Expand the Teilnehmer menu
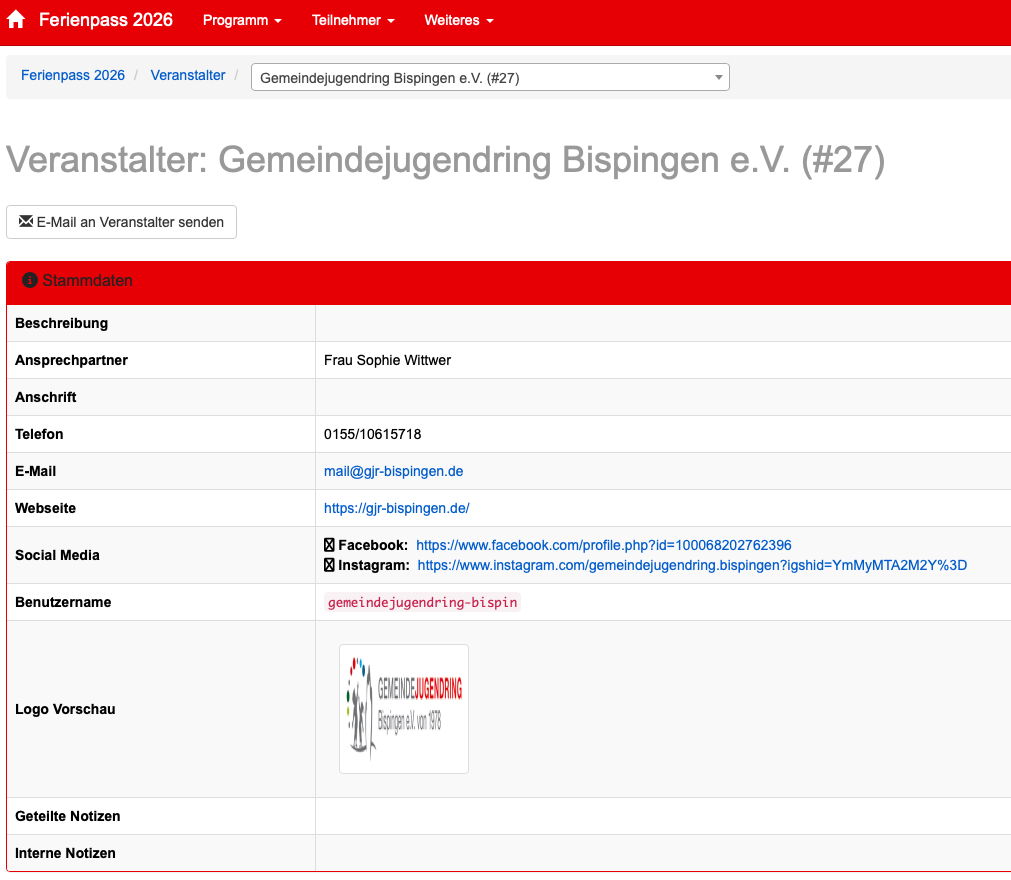The width and height of the screenshot is (1011, 880). (x=353, y=20)
